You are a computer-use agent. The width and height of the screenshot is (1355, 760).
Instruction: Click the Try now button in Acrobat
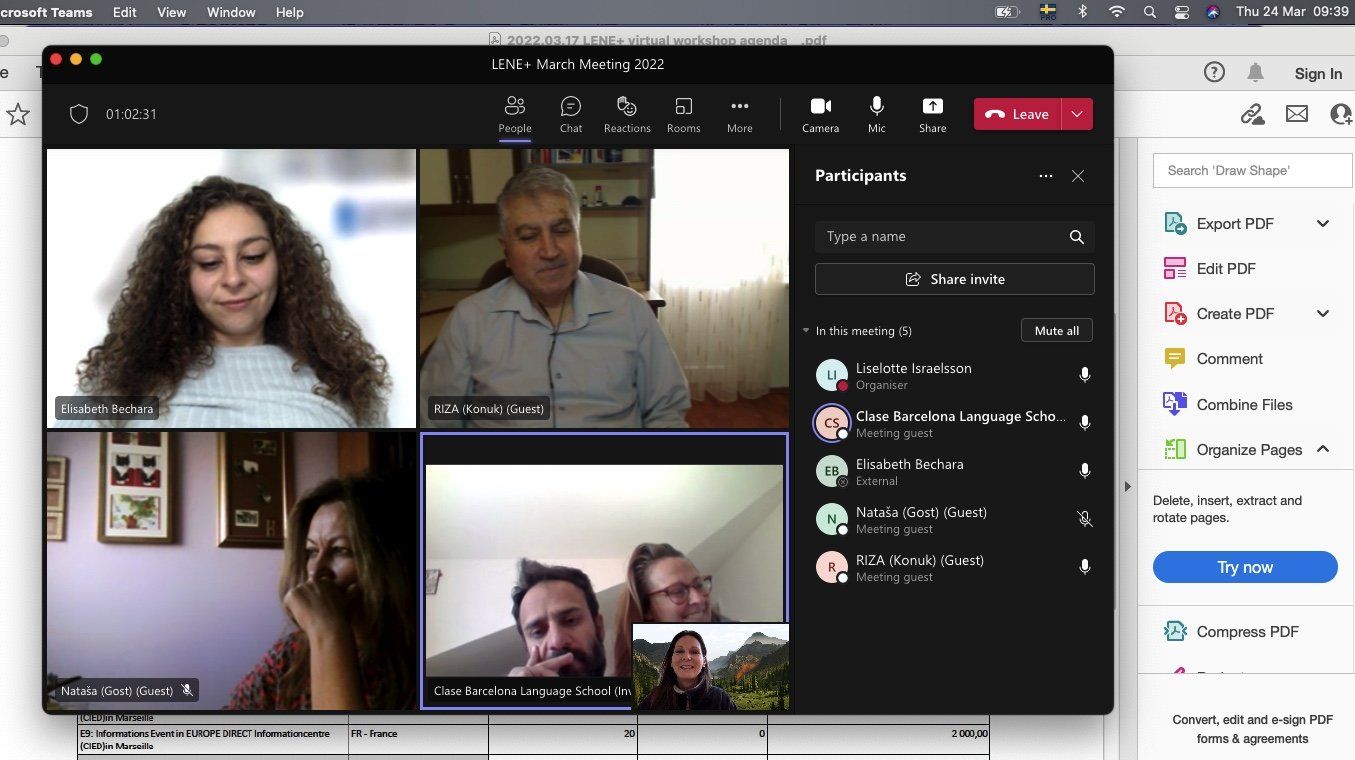[1245, 567]
